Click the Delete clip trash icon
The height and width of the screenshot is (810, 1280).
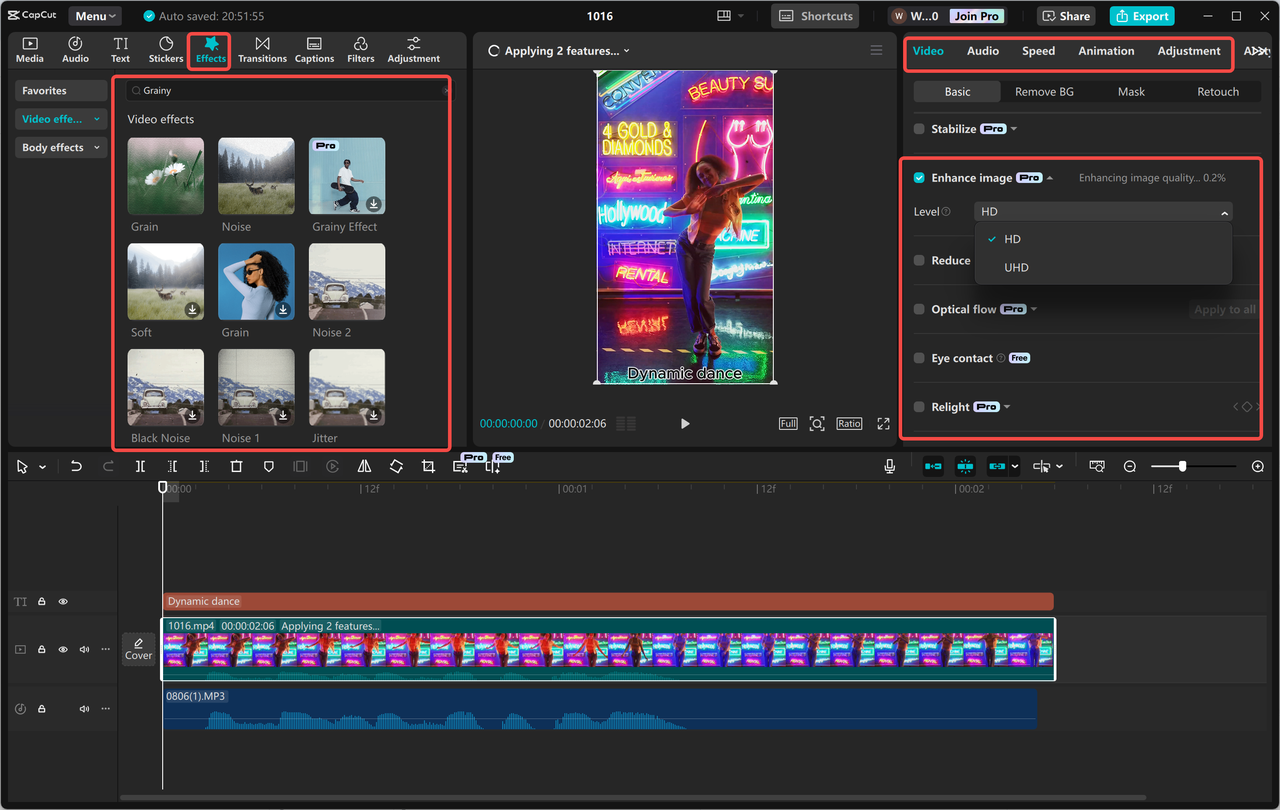(x=236, y=467)
